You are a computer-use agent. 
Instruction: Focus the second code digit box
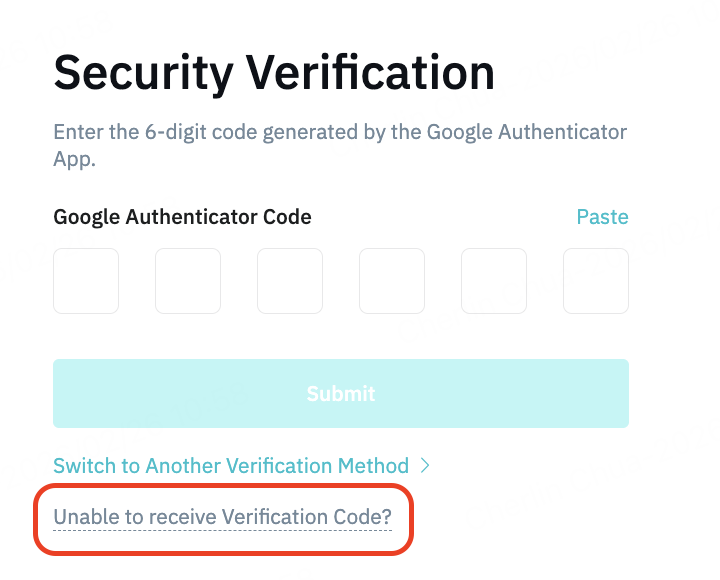point(188,281)
